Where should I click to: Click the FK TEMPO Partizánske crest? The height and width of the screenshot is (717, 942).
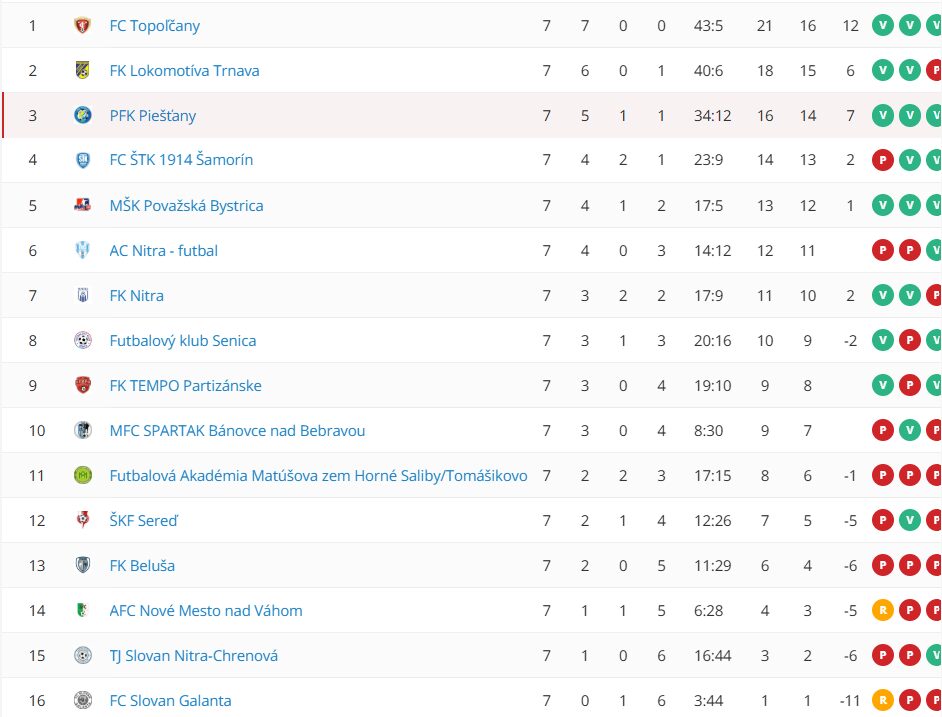click(x=82, y=385)
